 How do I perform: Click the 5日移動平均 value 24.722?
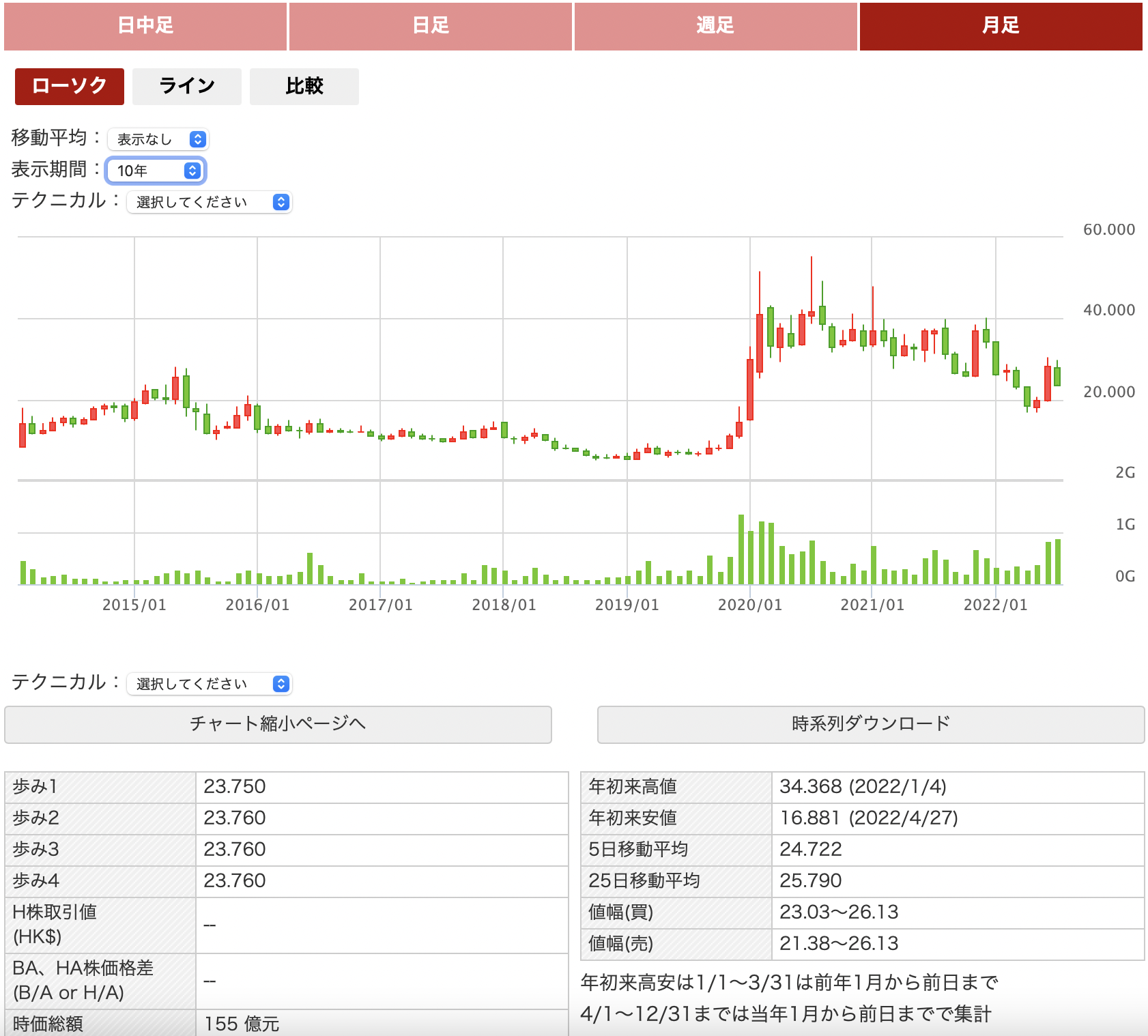(x=811, y=850)
